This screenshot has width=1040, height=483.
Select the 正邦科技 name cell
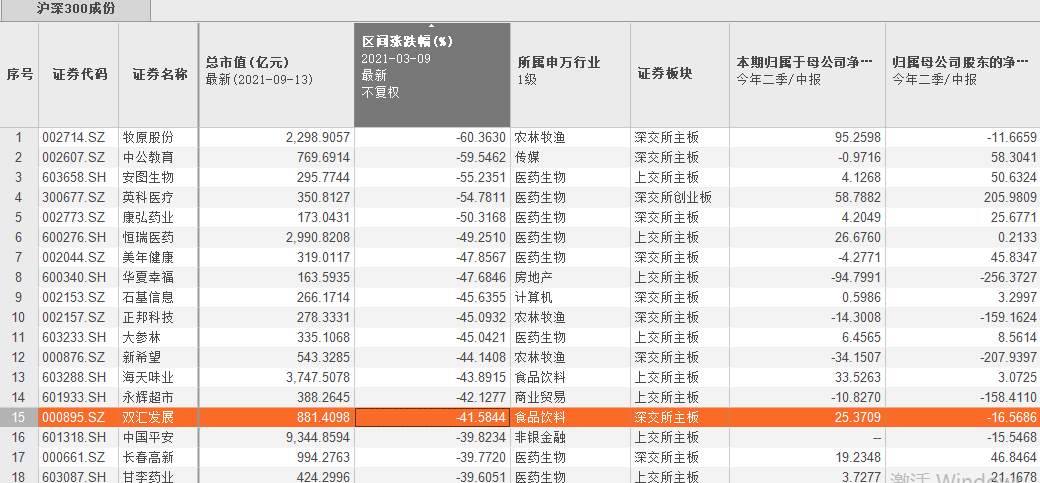pyautogui.click(x=159, y=317)
